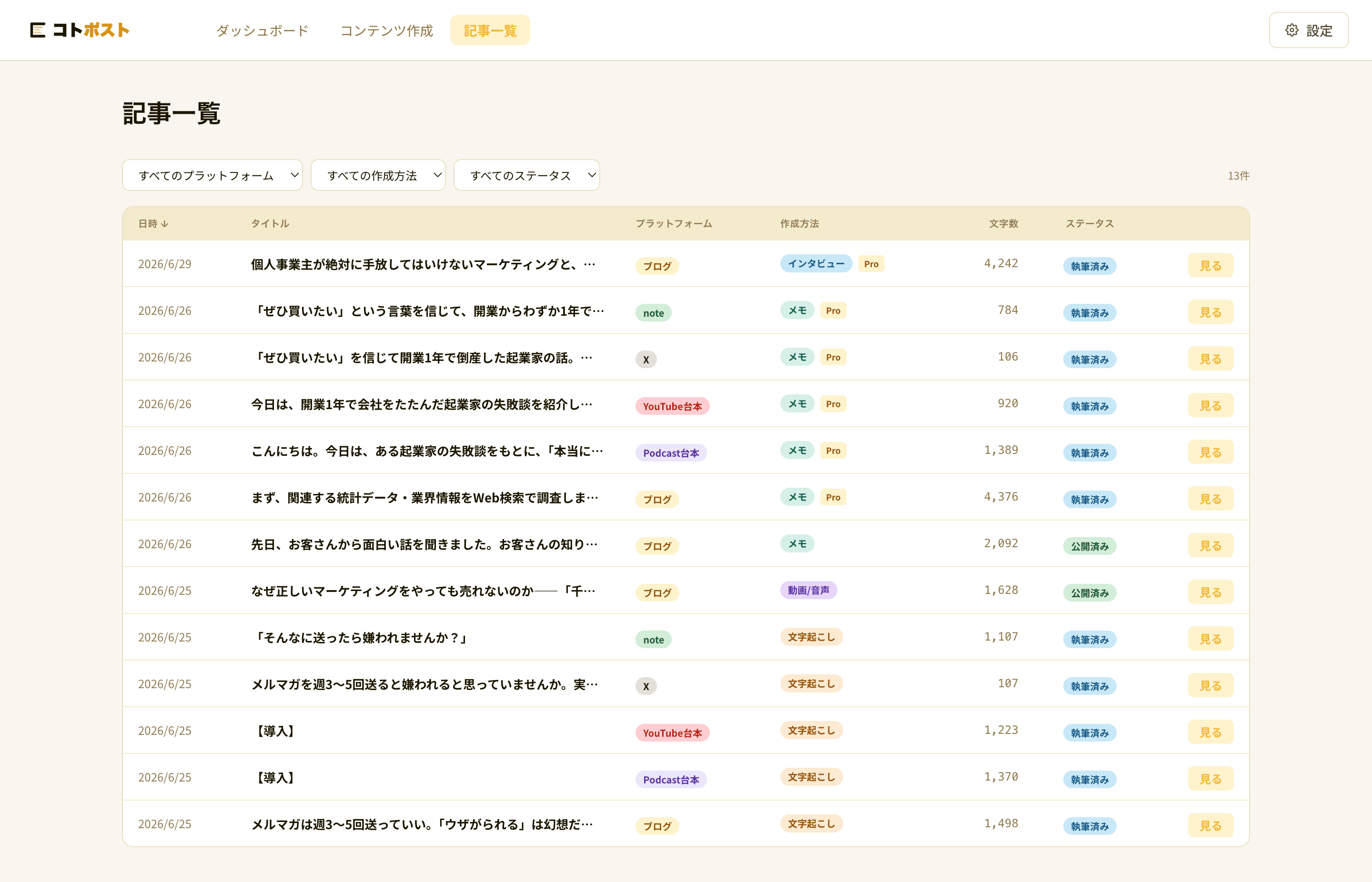The image size is (1372, 882).
Task: Click the ステータス column header
Action: pos(1090,223)
